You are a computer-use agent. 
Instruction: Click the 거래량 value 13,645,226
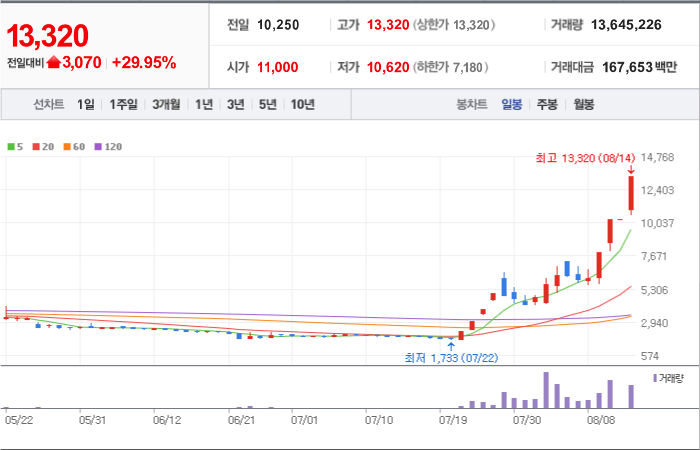626,25
